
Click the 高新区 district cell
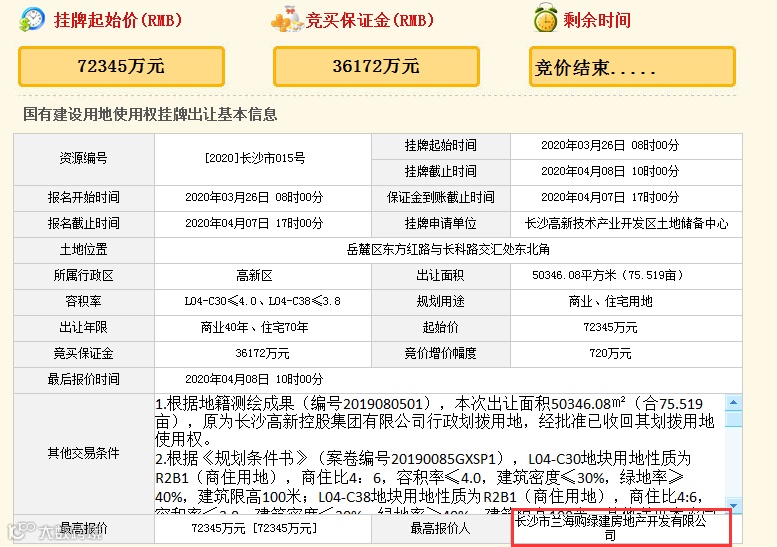coord(263,276)
